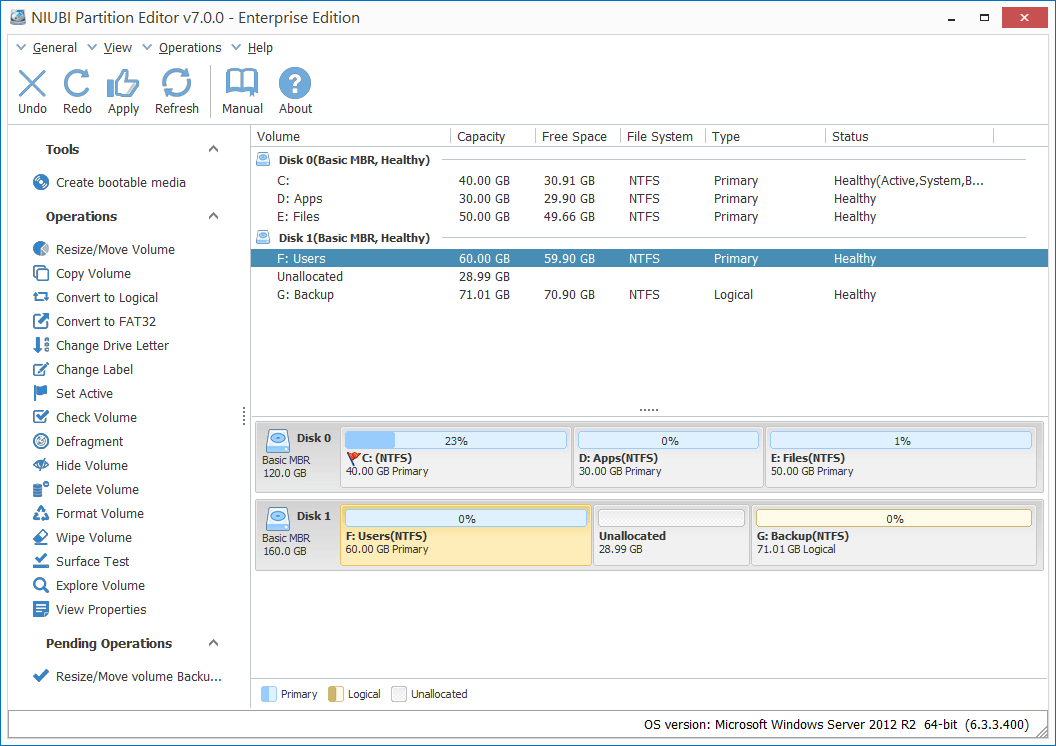The height and width of the screenshot is (746, 1056).
Task: Select the C: row in the volume list
Action: pos(649,180)
